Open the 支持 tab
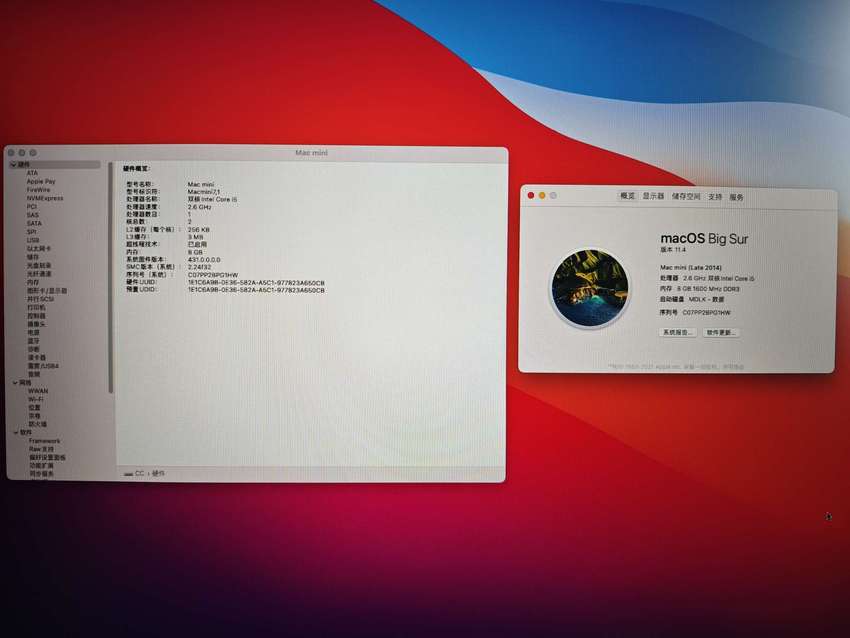 715,197
